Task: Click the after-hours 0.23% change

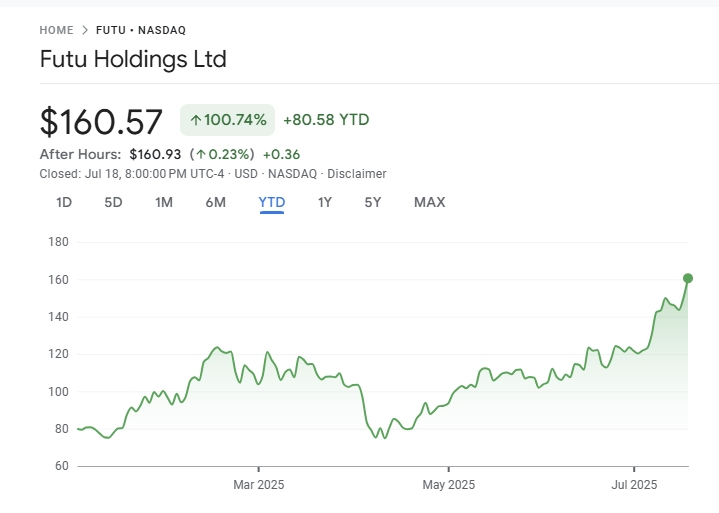Action: click(x=222, y=154)
